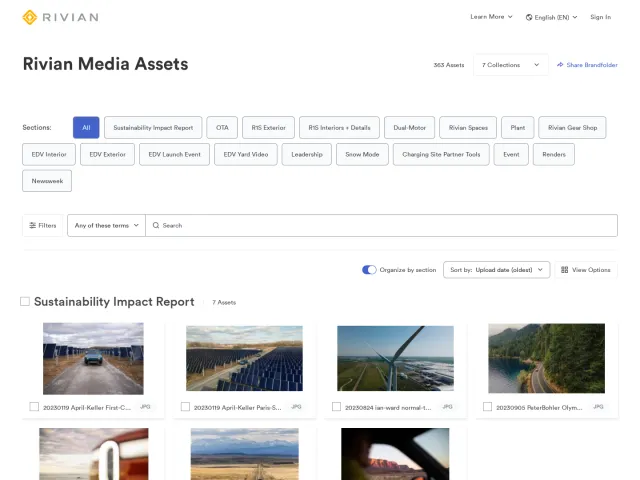This screenshot has height=480, width=640.
Task: Open Sort by Upload date dropdown
Action: click(x=496, y=270)
